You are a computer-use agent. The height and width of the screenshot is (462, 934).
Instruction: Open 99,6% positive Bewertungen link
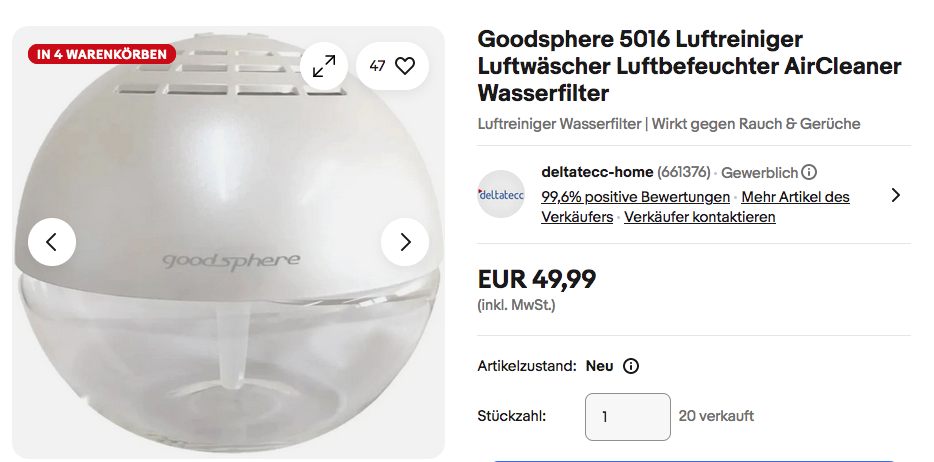[636, 196]
